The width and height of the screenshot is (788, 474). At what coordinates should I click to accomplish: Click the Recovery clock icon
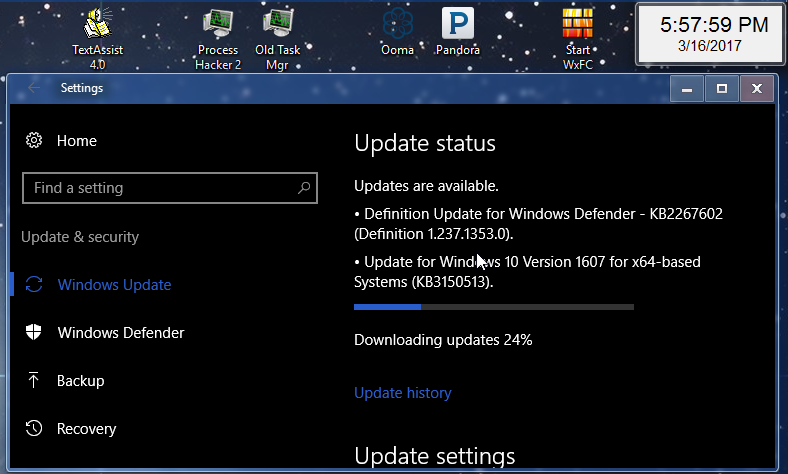(34, 429)
